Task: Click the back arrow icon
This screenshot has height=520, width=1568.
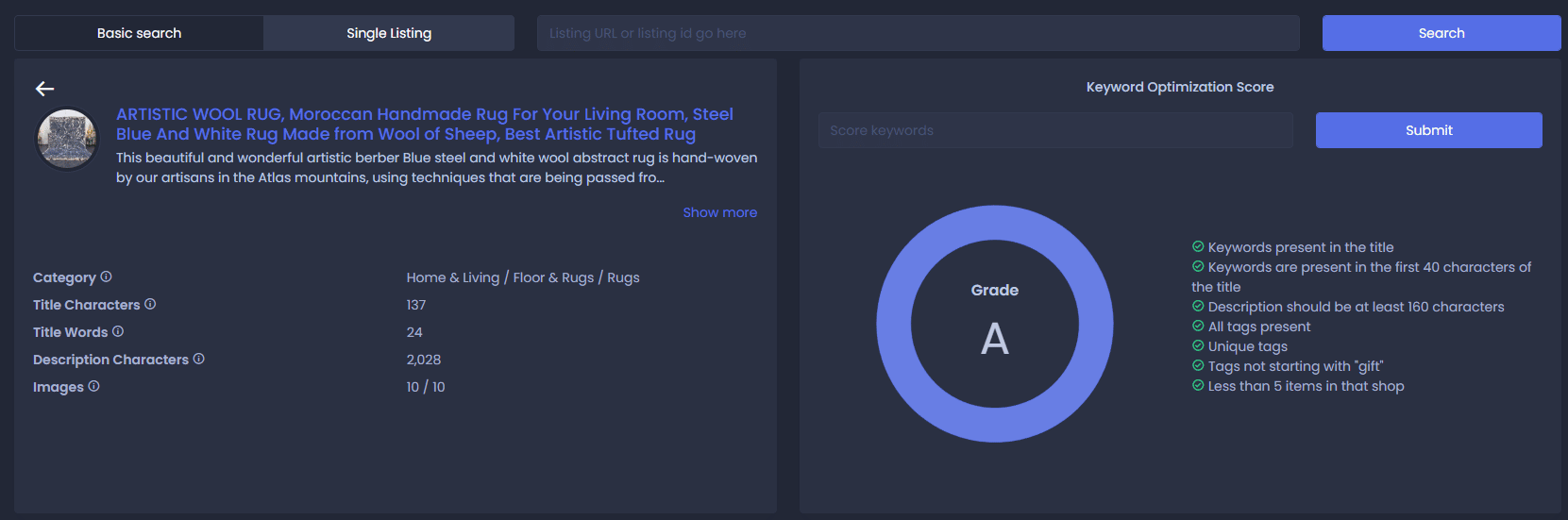Action: tap(44, 89)
